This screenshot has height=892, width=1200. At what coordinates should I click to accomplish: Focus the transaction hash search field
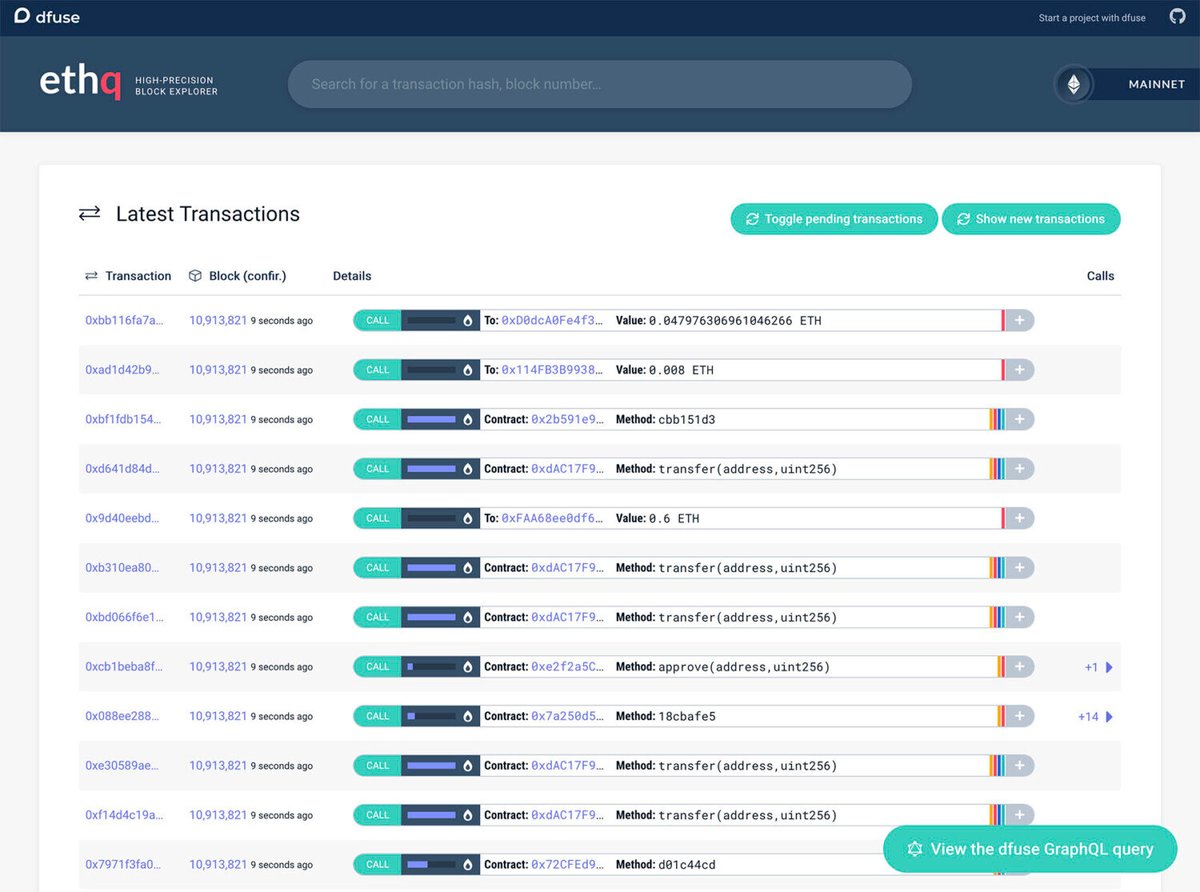pyautogui.click(x=600, y=84)
